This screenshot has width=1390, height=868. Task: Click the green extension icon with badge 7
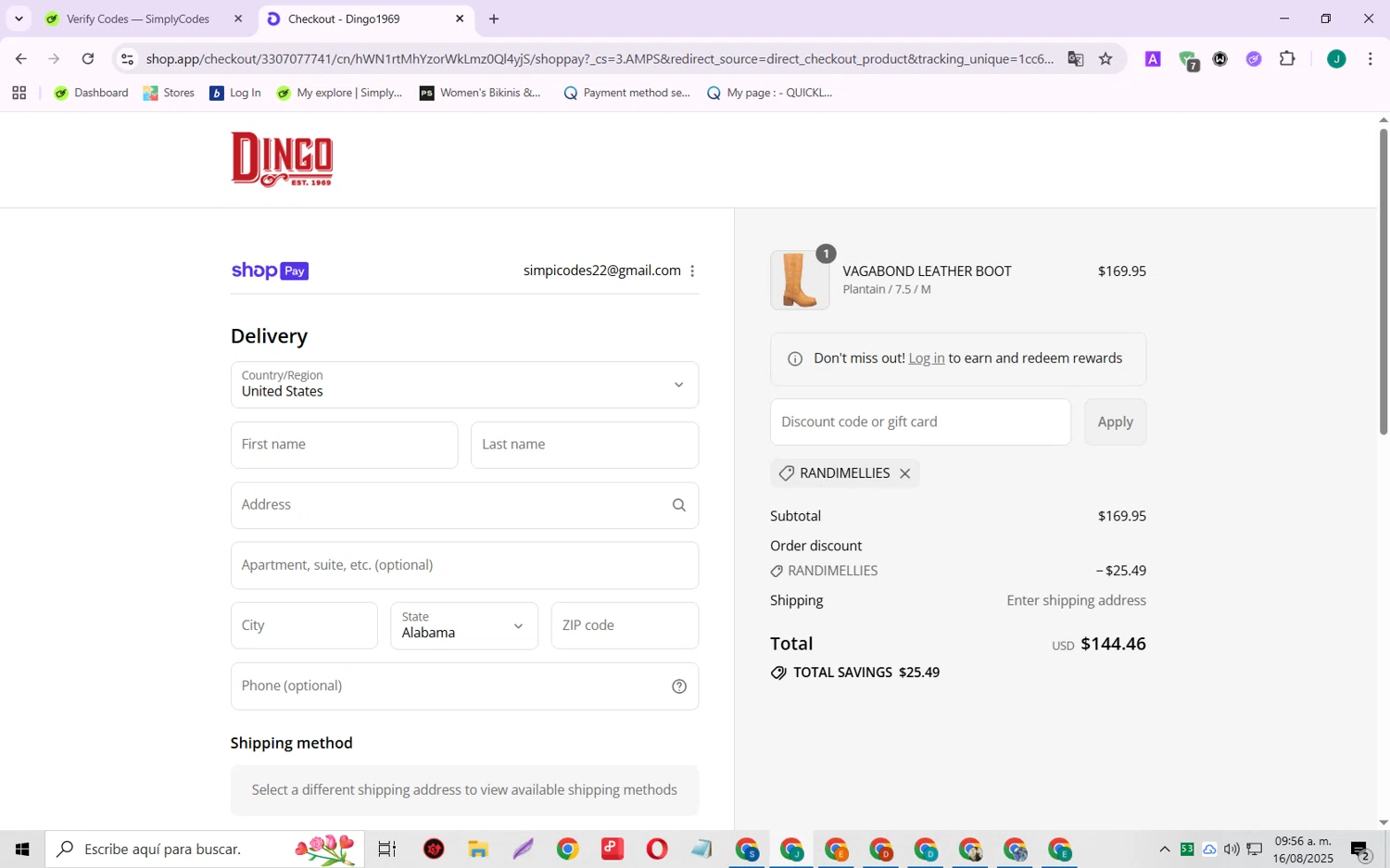(x=1189, y=60)
